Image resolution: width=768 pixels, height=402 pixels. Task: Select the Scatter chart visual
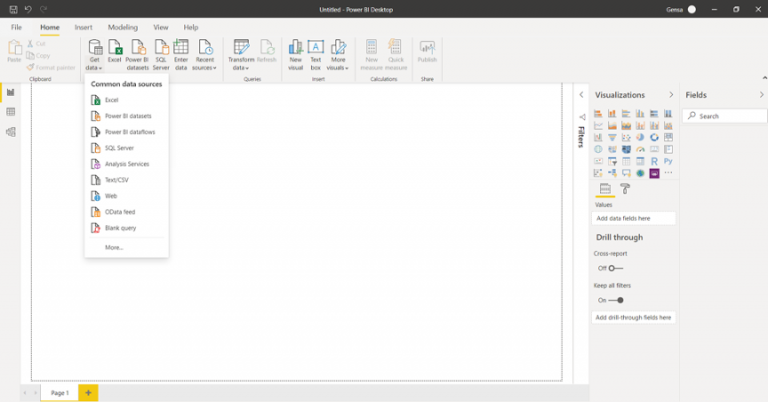tap(626, 138)
